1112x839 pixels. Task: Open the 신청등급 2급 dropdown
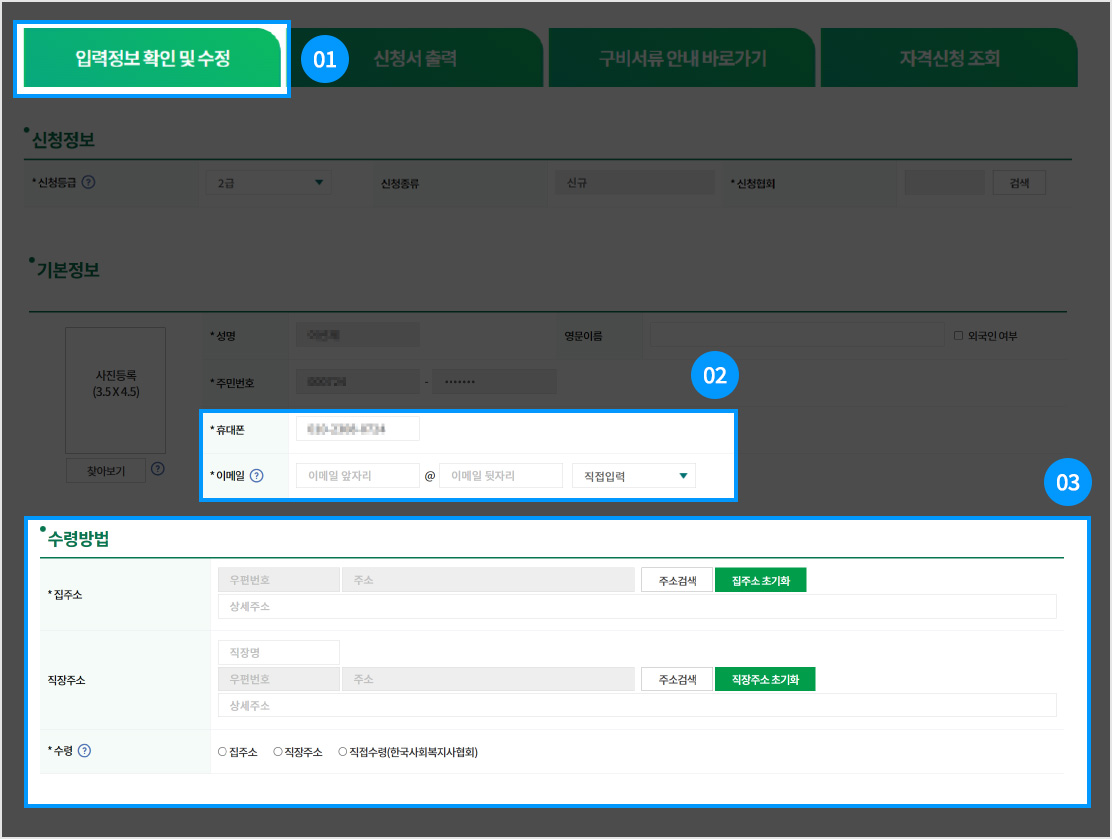coord(268,183)
